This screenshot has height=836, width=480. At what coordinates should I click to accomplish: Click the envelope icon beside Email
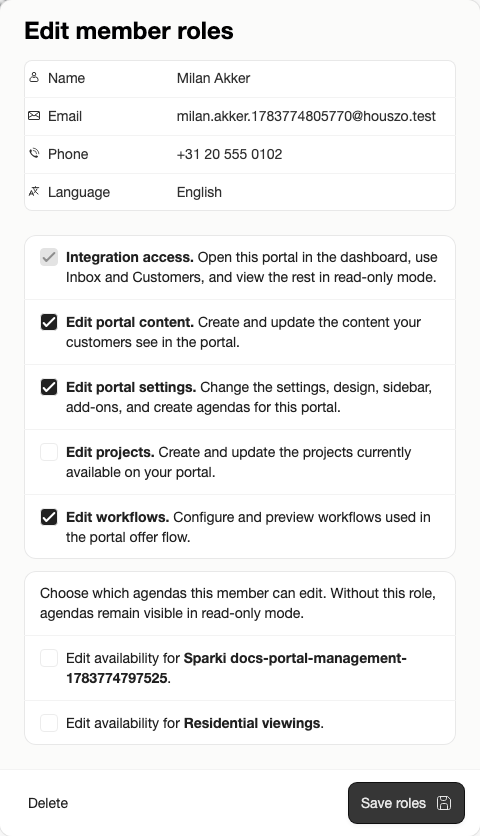(x=34, y=116)
